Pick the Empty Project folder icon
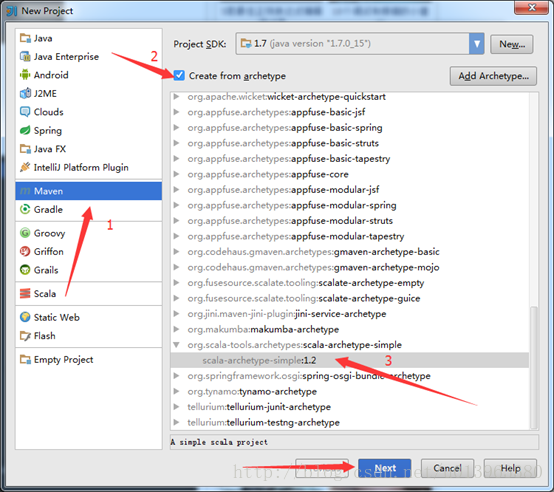 tap(25, 360)
